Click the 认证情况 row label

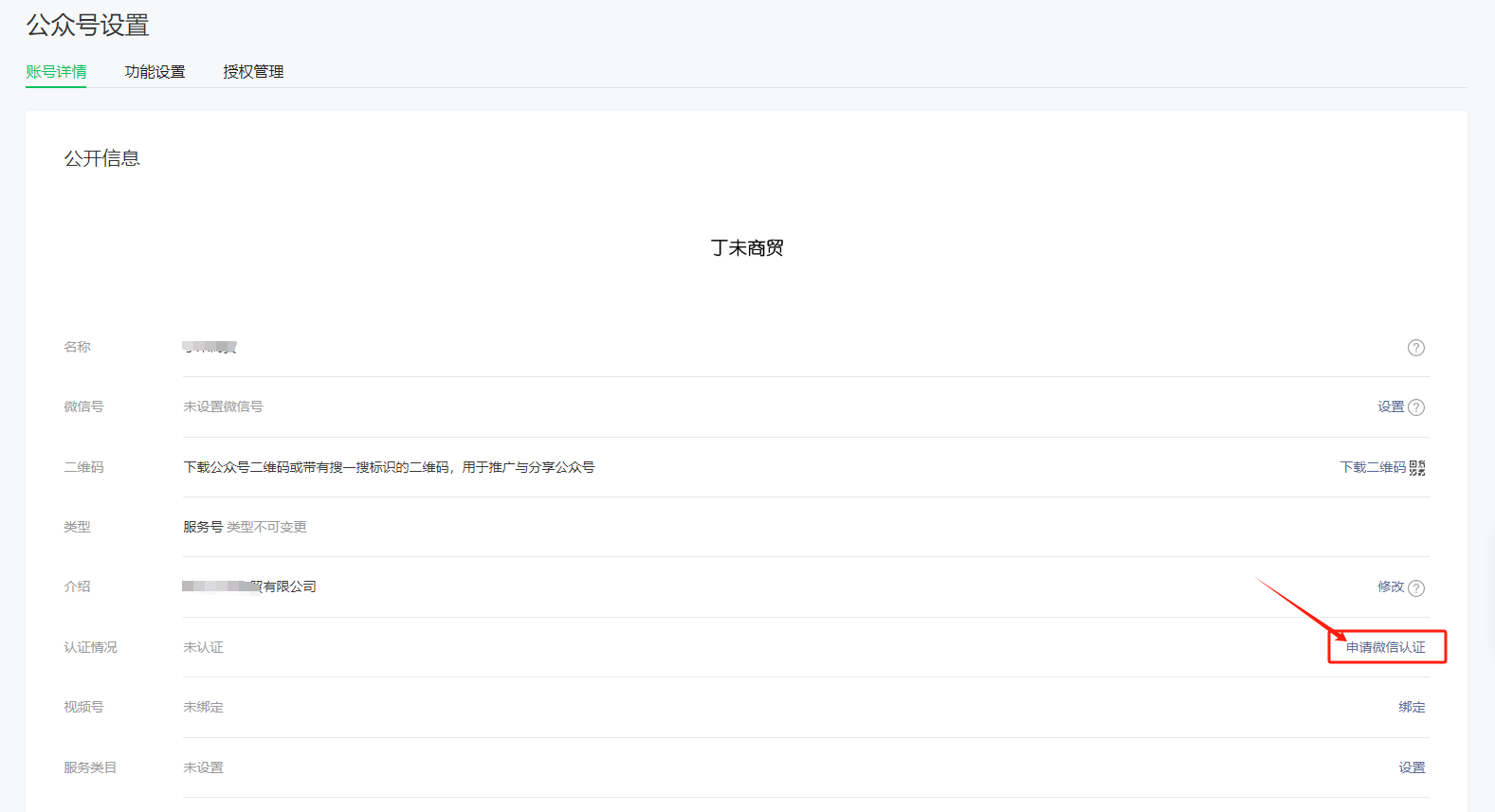90,647
